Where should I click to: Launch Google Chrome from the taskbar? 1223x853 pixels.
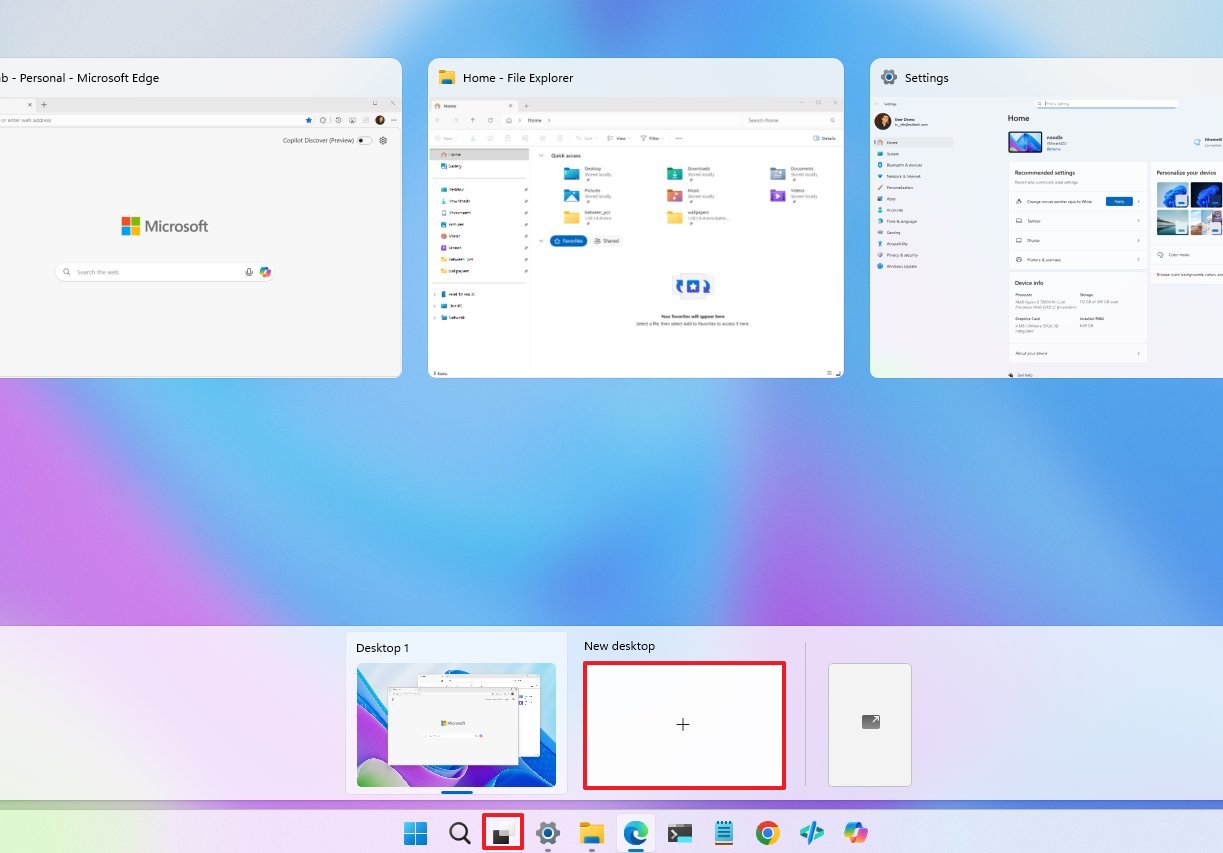(x=766, y=831)
